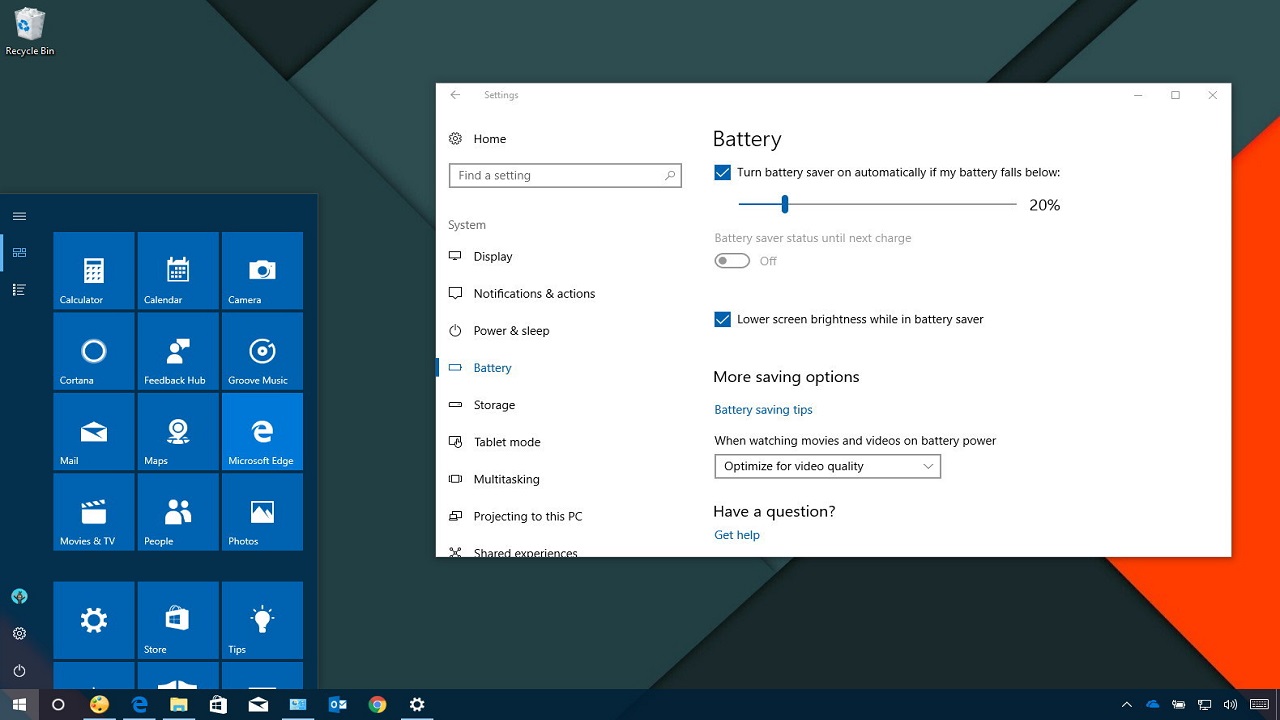Launch the Microsoft Edge tile

[262, 432]
